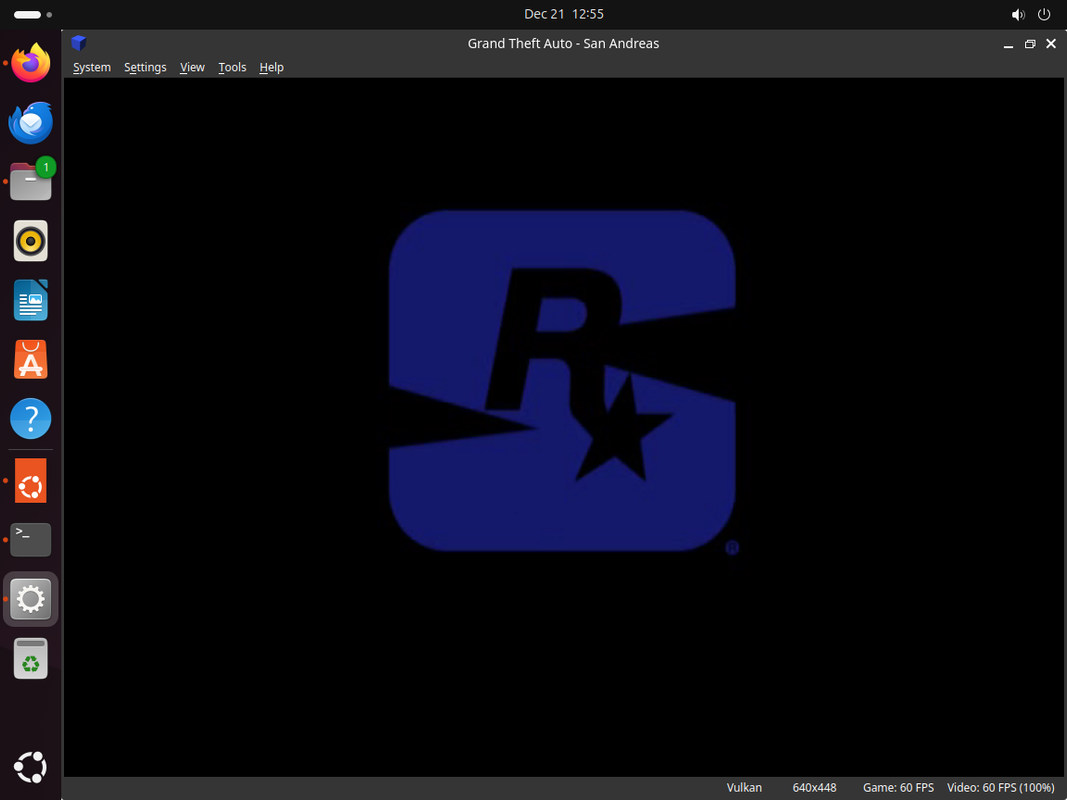Open Rhythmbox music player in dock

(31, 241)
